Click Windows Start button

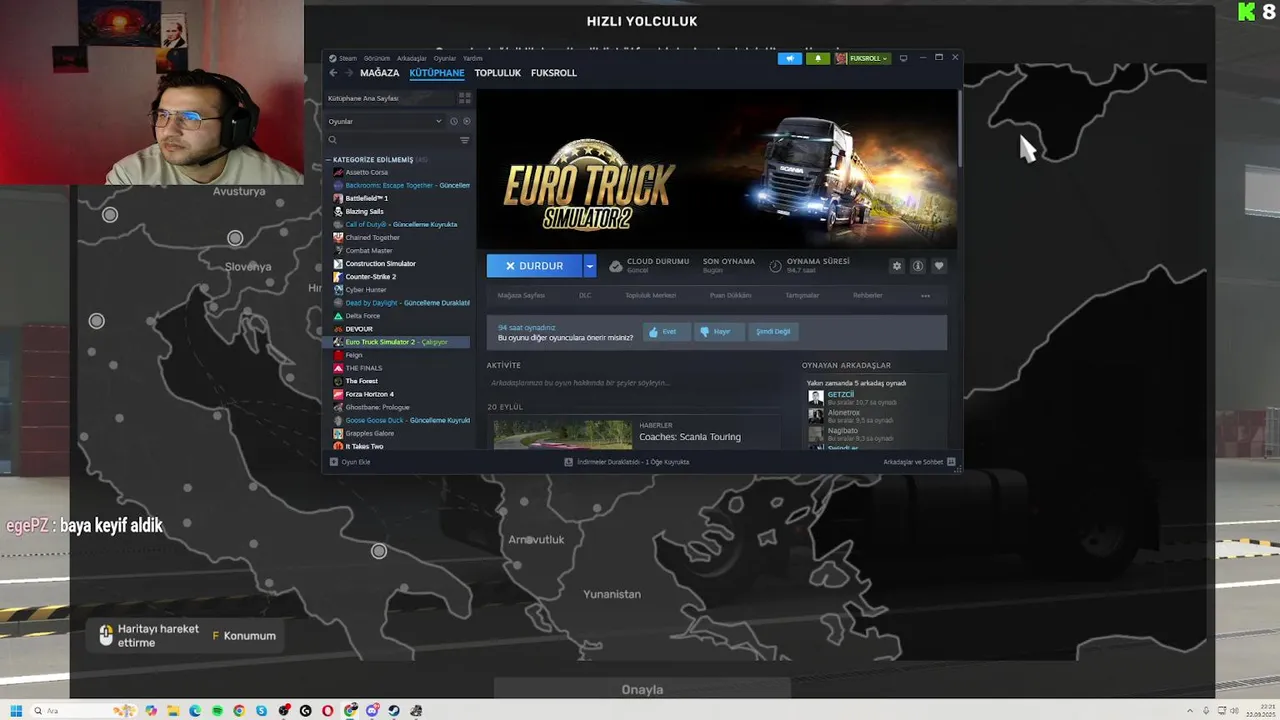tap(16, 711)
